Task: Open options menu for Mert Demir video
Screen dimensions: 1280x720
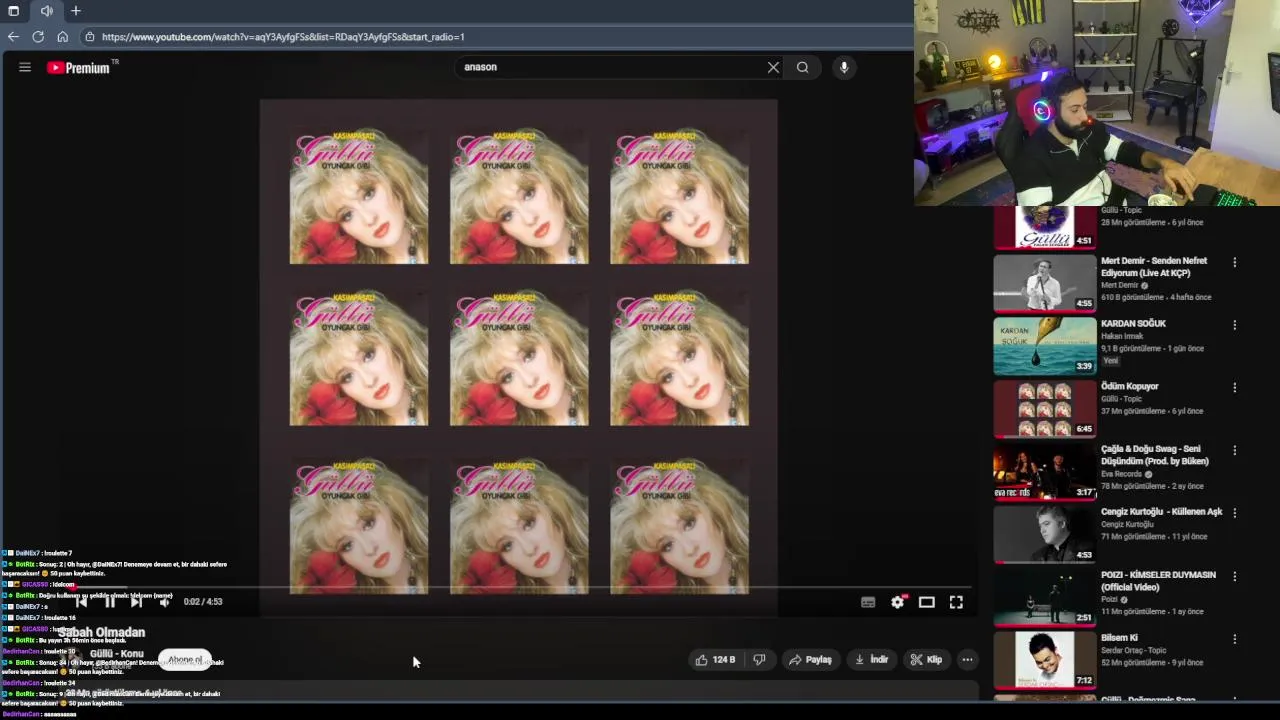Action: pyautogui.click(x=1235, y=262)
